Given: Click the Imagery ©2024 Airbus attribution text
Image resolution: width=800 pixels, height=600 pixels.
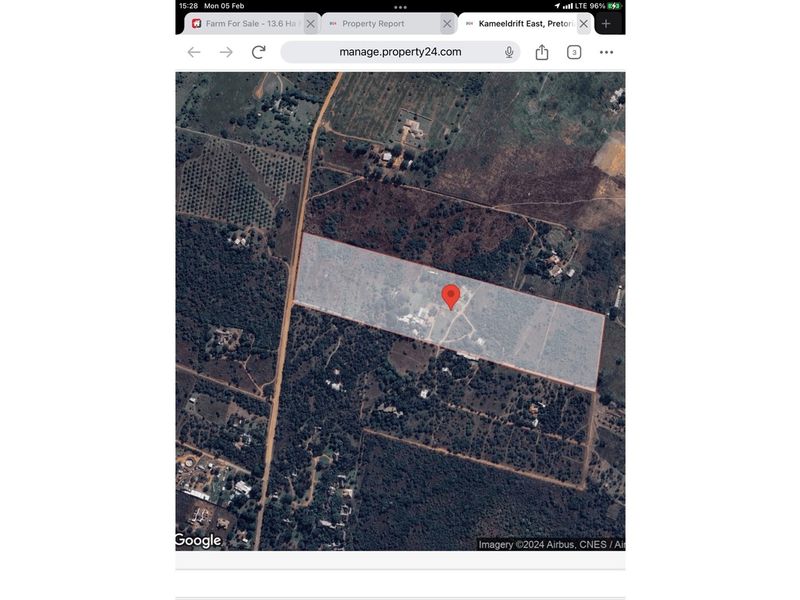Looking at the screenshot, I should (552, 544).
